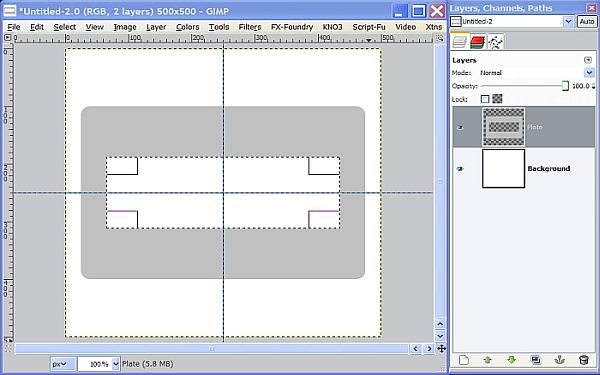
Task: Open the Colors menu
Action: (x=188, y=27)
